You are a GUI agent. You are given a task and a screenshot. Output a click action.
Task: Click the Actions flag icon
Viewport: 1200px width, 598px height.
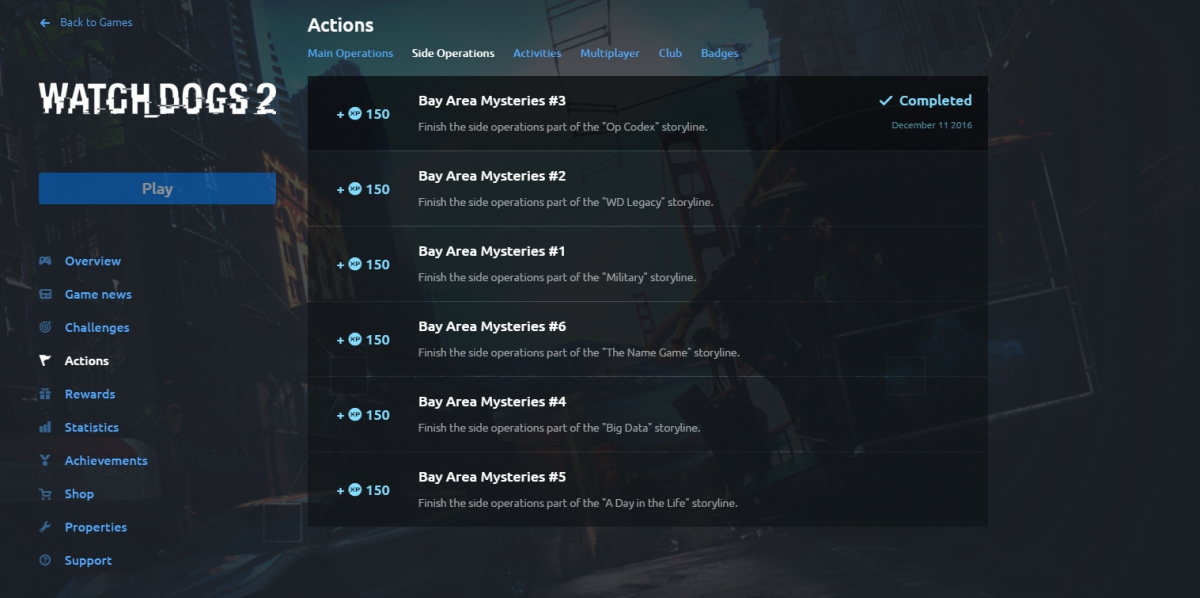pyautogui.click(x=45, y=361)
